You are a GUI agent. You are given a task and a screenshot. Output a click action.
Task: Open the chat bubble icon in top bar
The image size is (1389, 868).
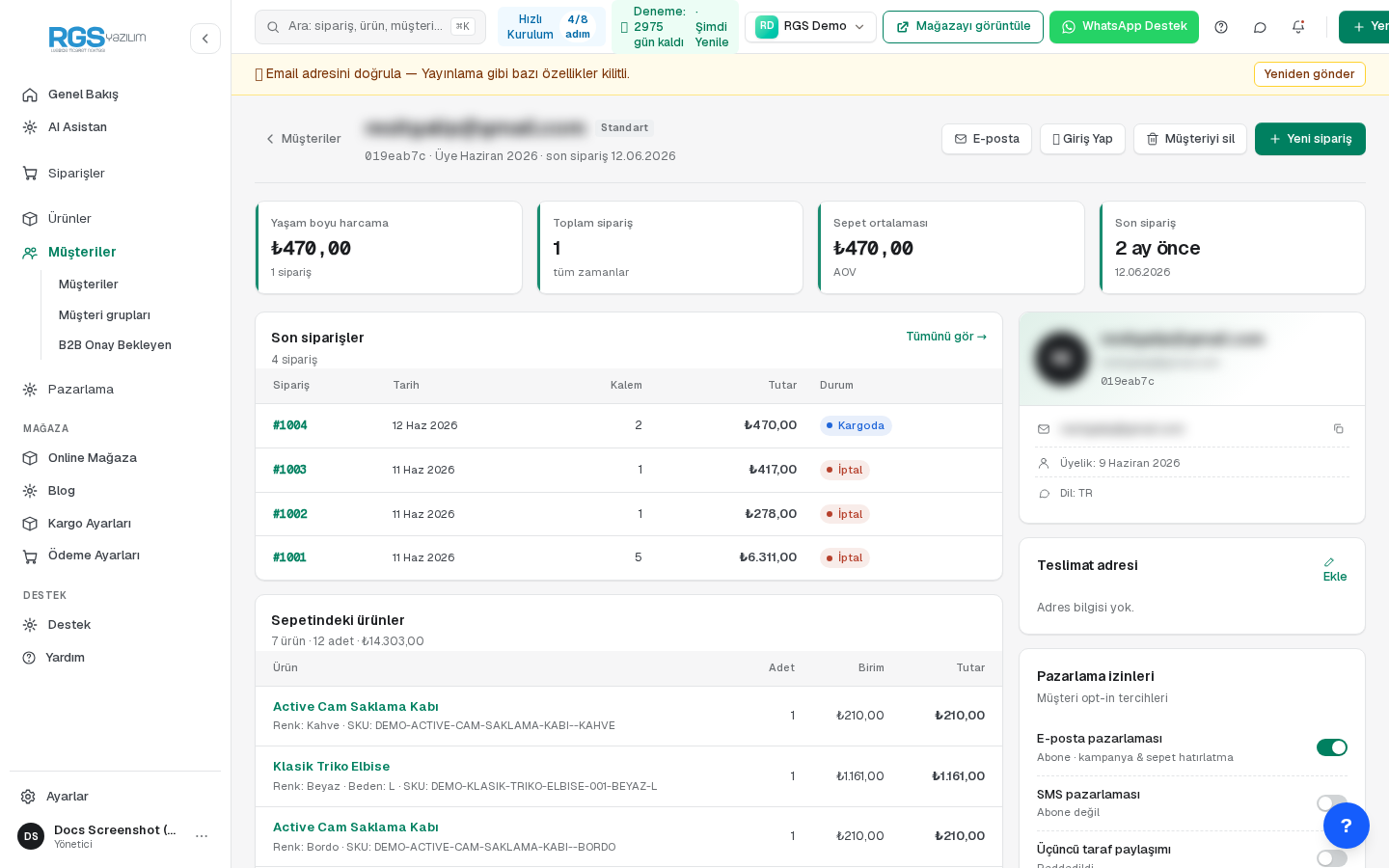coord(1260,27)
